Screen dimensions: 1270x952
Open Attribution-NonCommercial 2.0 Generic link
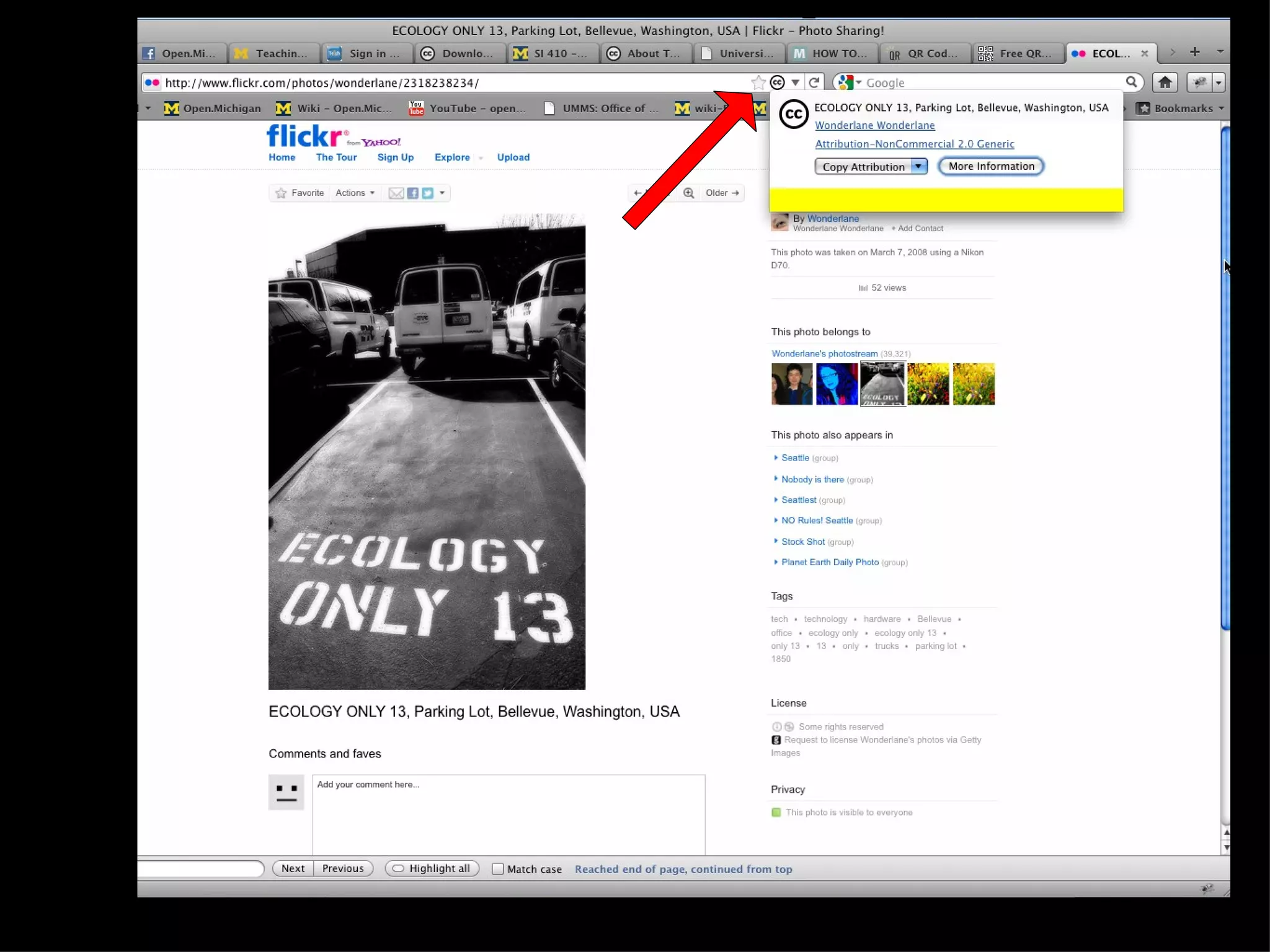(914, 144)
